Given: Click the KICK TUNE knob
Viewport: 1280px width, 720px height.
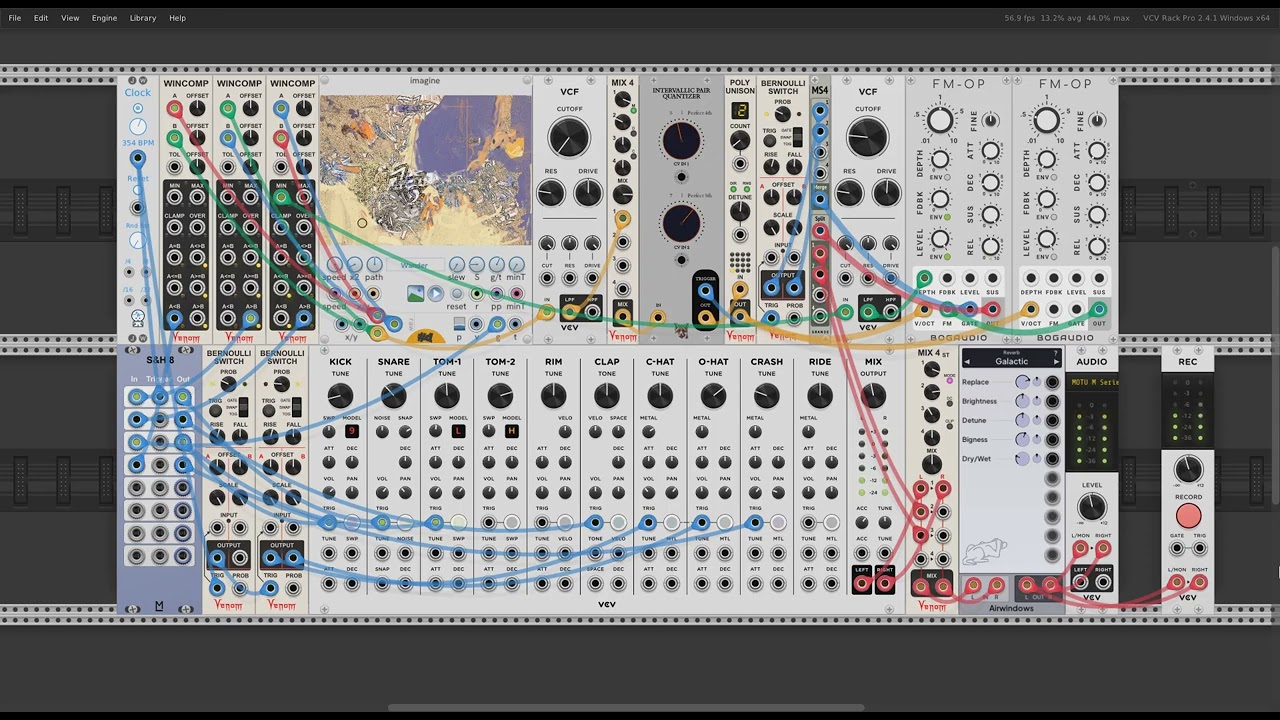Looking at the screenshot, I should 340,397.
